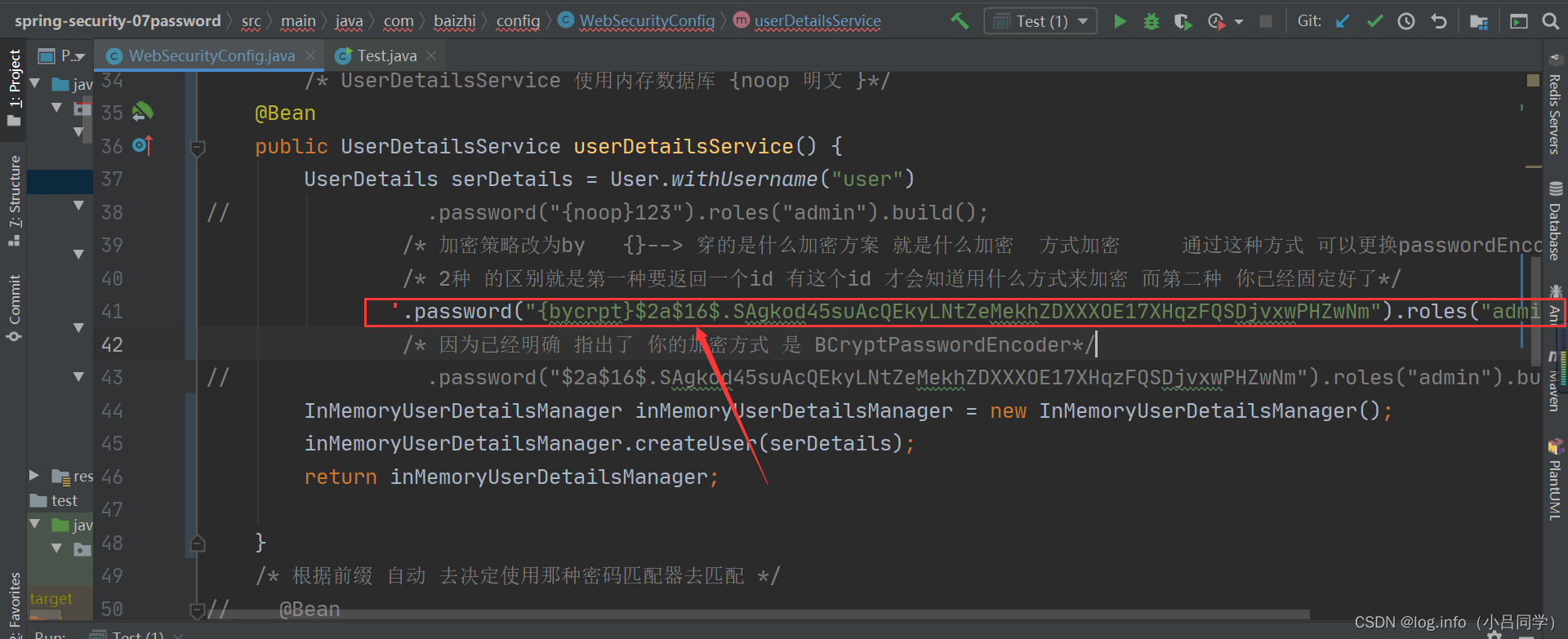Click the override gutter icon on line 36
The image size is (1568, 639).
point(142,145)
